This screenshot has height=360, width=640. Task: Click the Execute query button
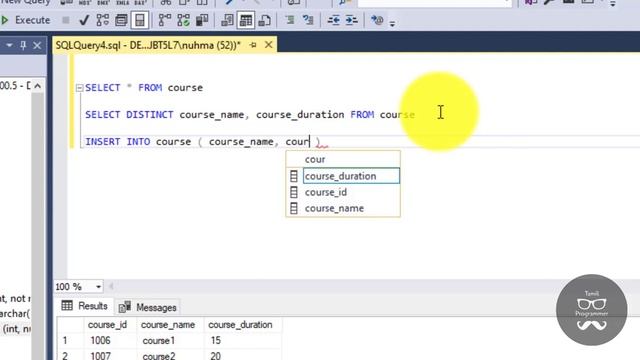pyautogui.click(x=26, y=20)
